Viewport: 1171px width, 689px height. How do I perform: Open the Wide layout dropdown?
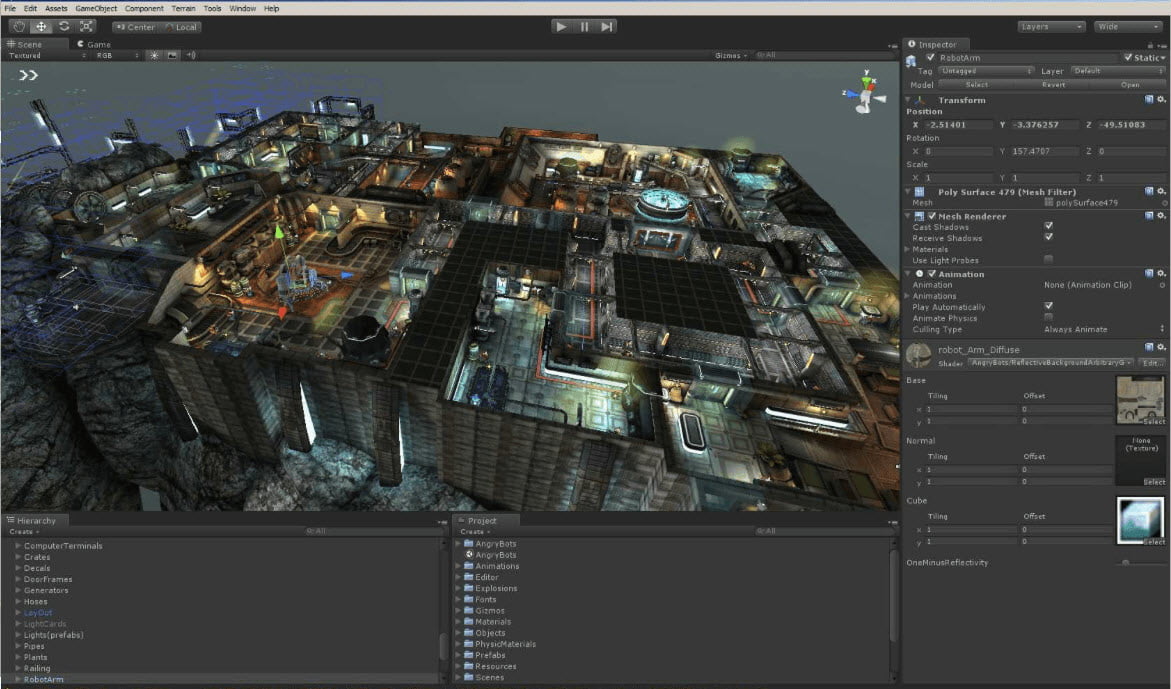point(1128,27)
